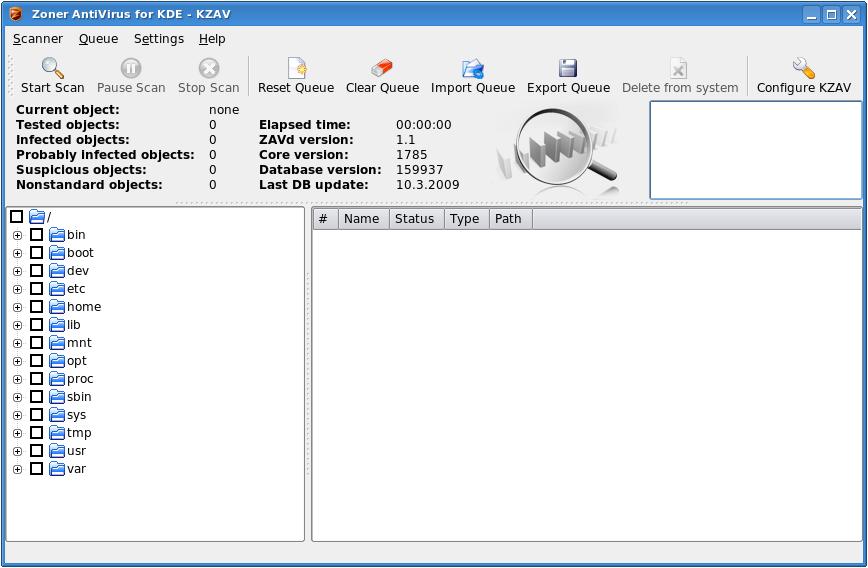868x568 pixels.
Task: Expand the sbin tree node
Action: (18, 397)
